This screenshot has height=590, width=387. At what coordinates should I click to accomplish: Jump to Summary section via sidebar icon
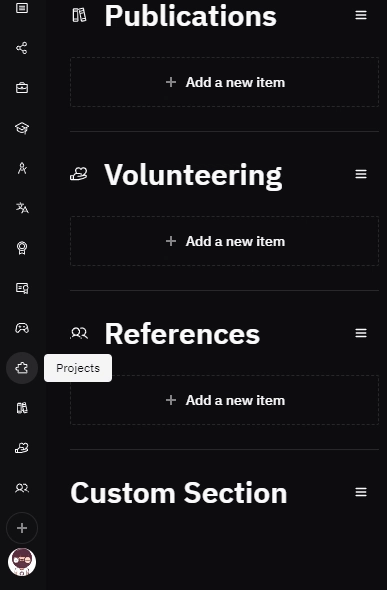(22, 8)
